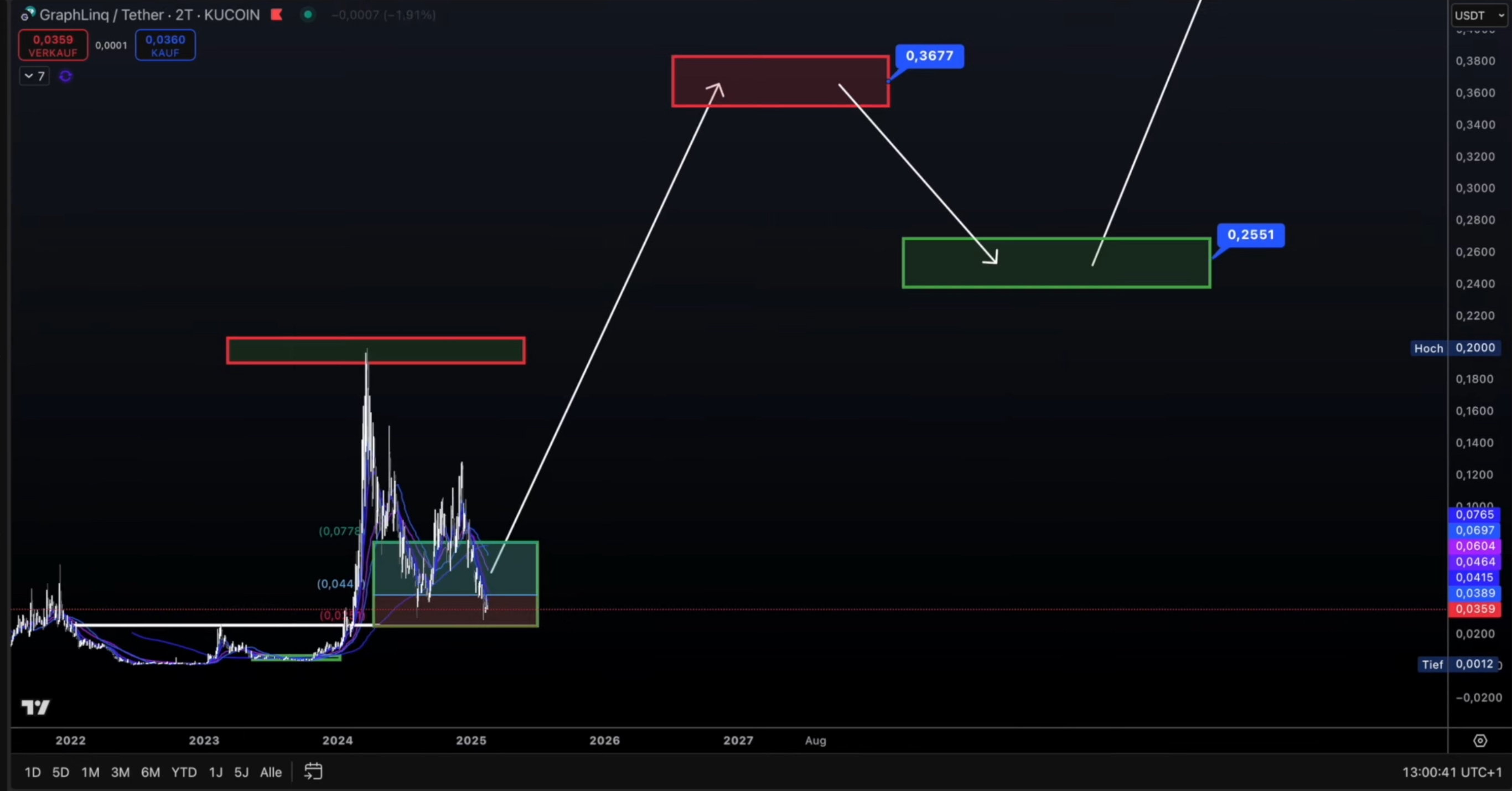Click the purple indicator refresh icon

(65, 76)
